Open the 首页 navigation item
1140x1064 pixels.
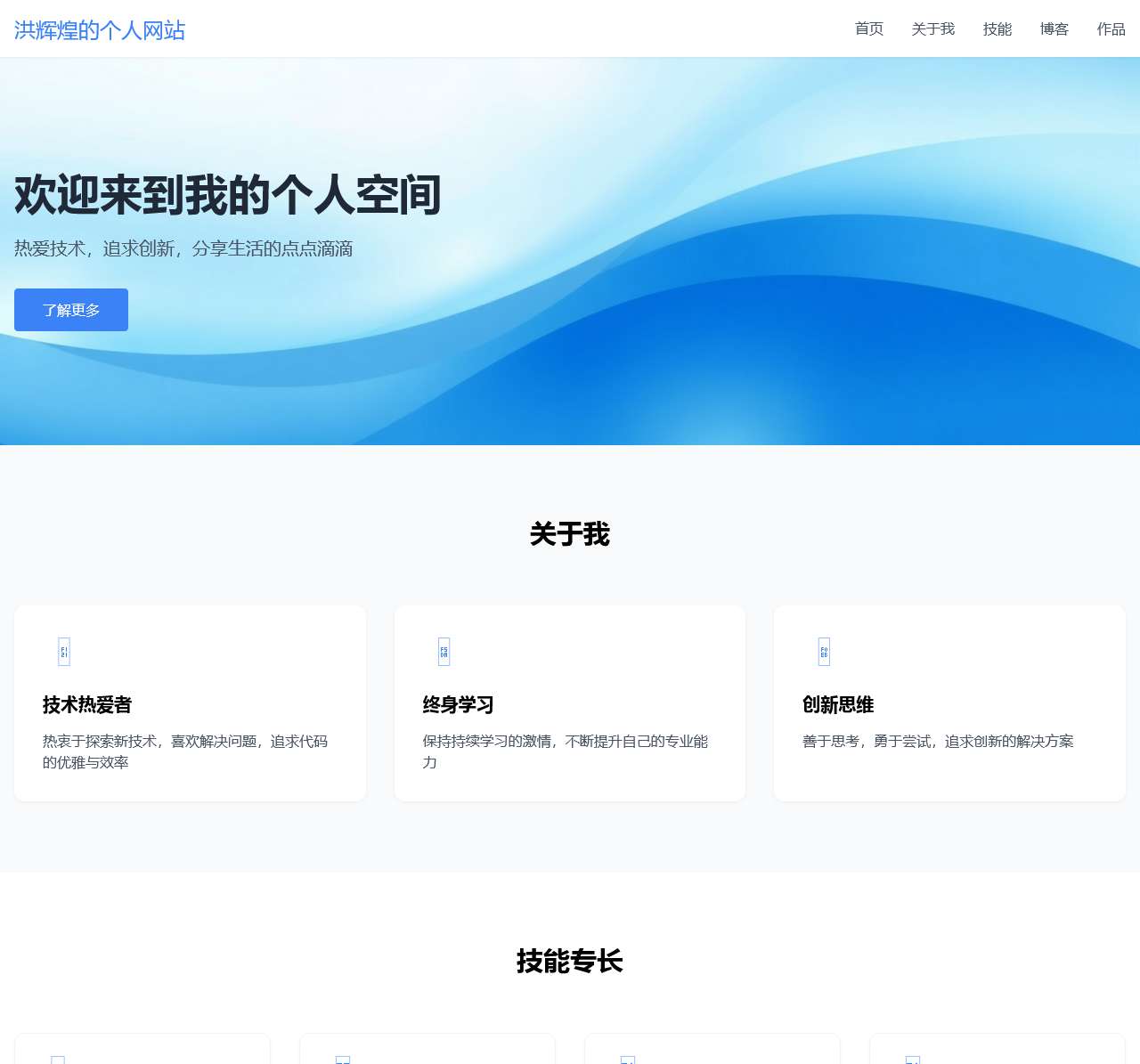[x=868, y=28]
